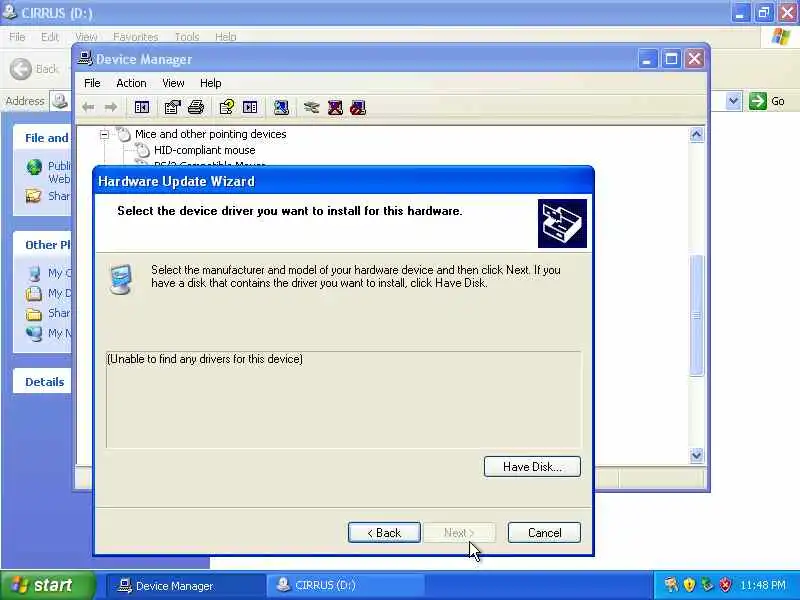The height and width of the screenshot is (600, 800).
Task: Open address bar dropdown in CIRRUS window
Action: pyautogui.click(x=733, y=101)
